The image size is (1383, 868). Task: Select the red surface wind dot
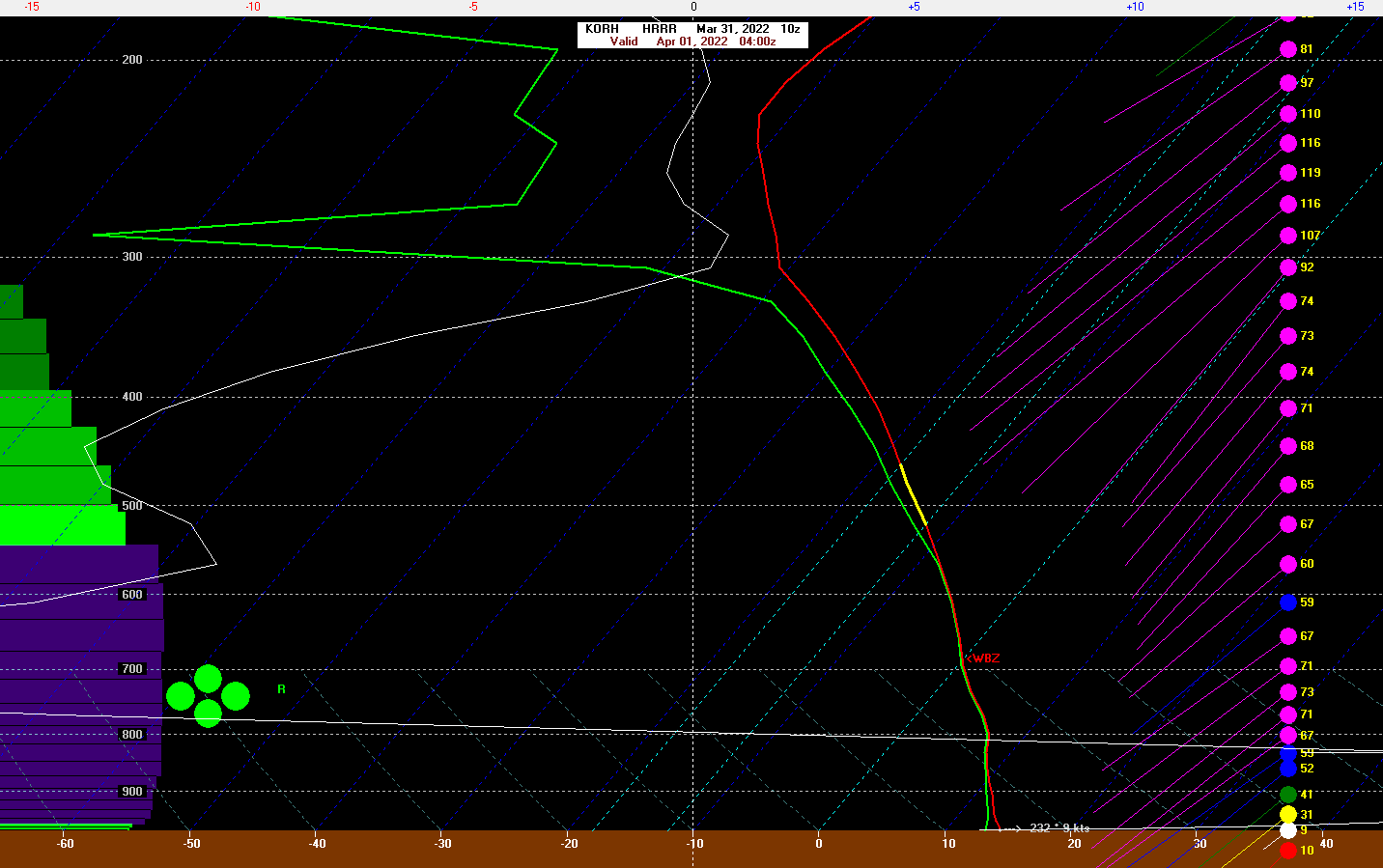click(x=1288, y=851)
